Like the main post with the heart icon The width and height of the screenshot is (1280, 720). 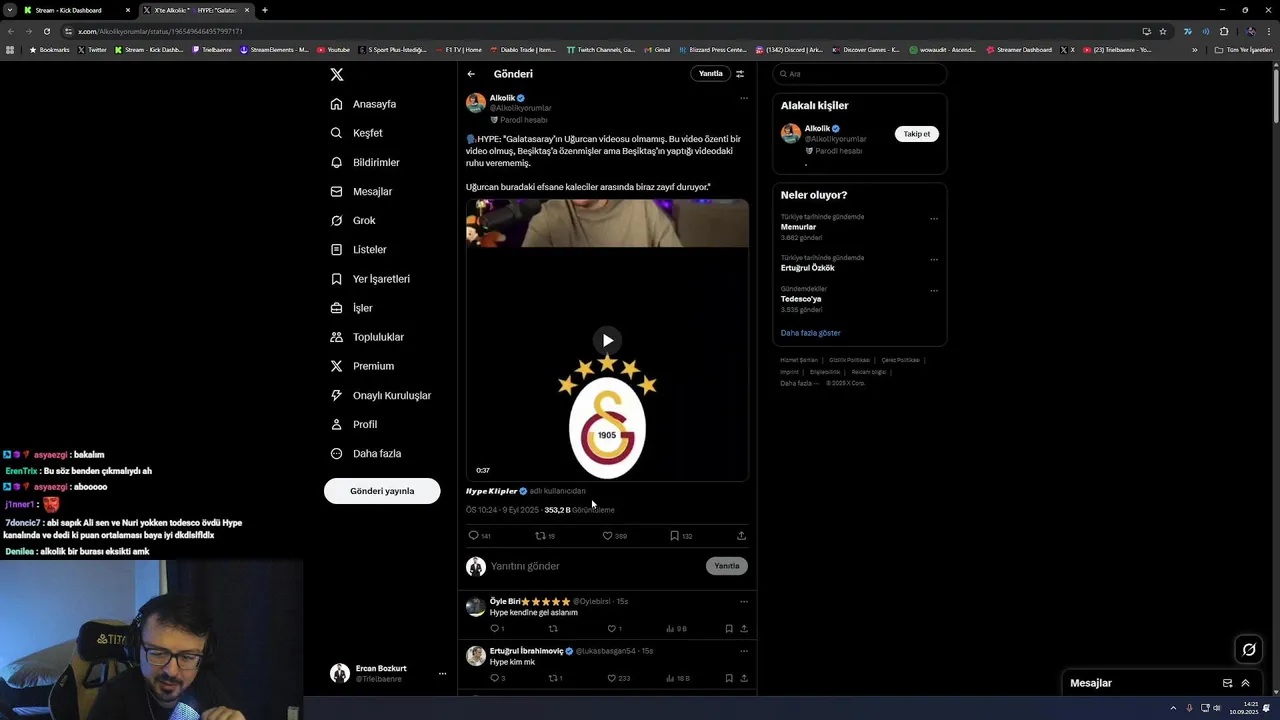tap(607, 536)
